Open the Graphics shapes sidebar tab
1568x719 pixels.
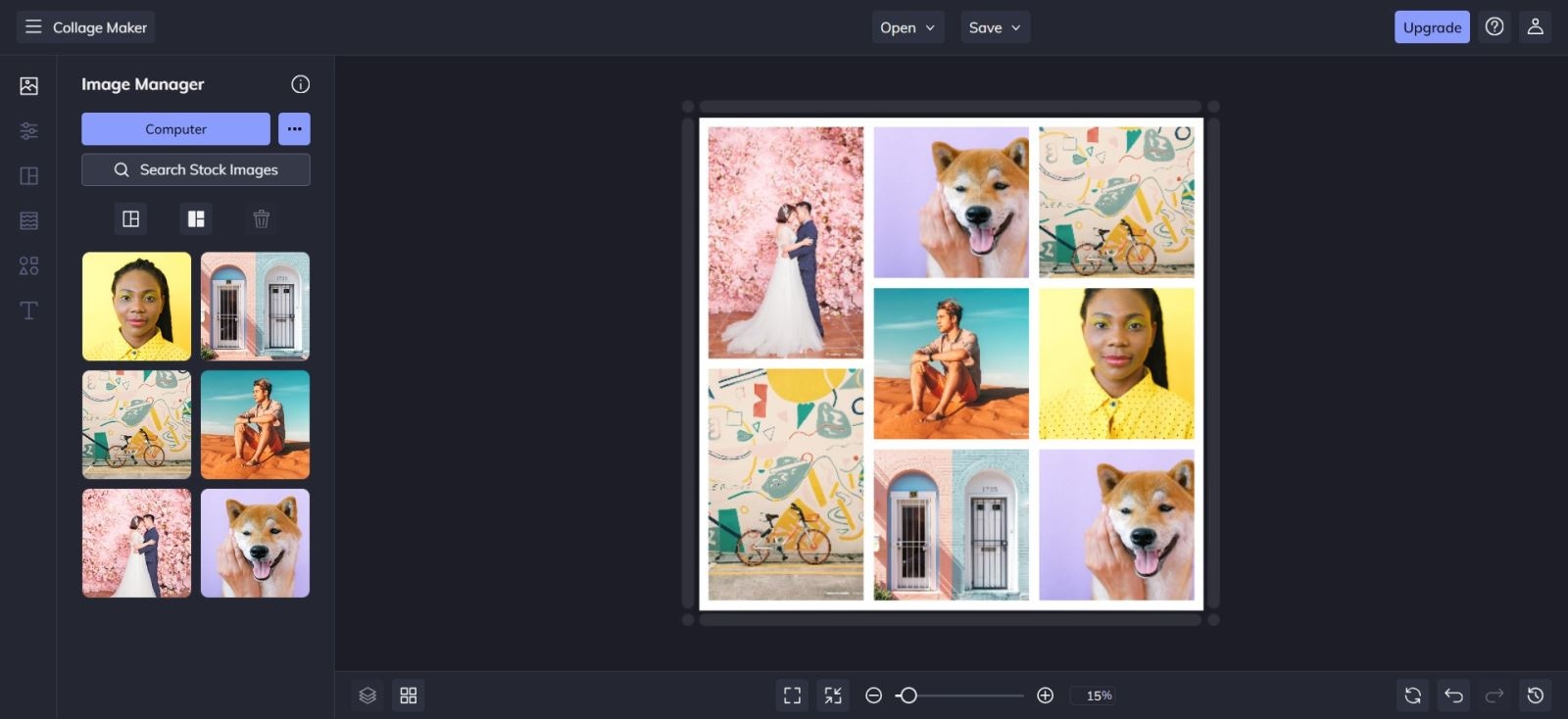point(29,265)
